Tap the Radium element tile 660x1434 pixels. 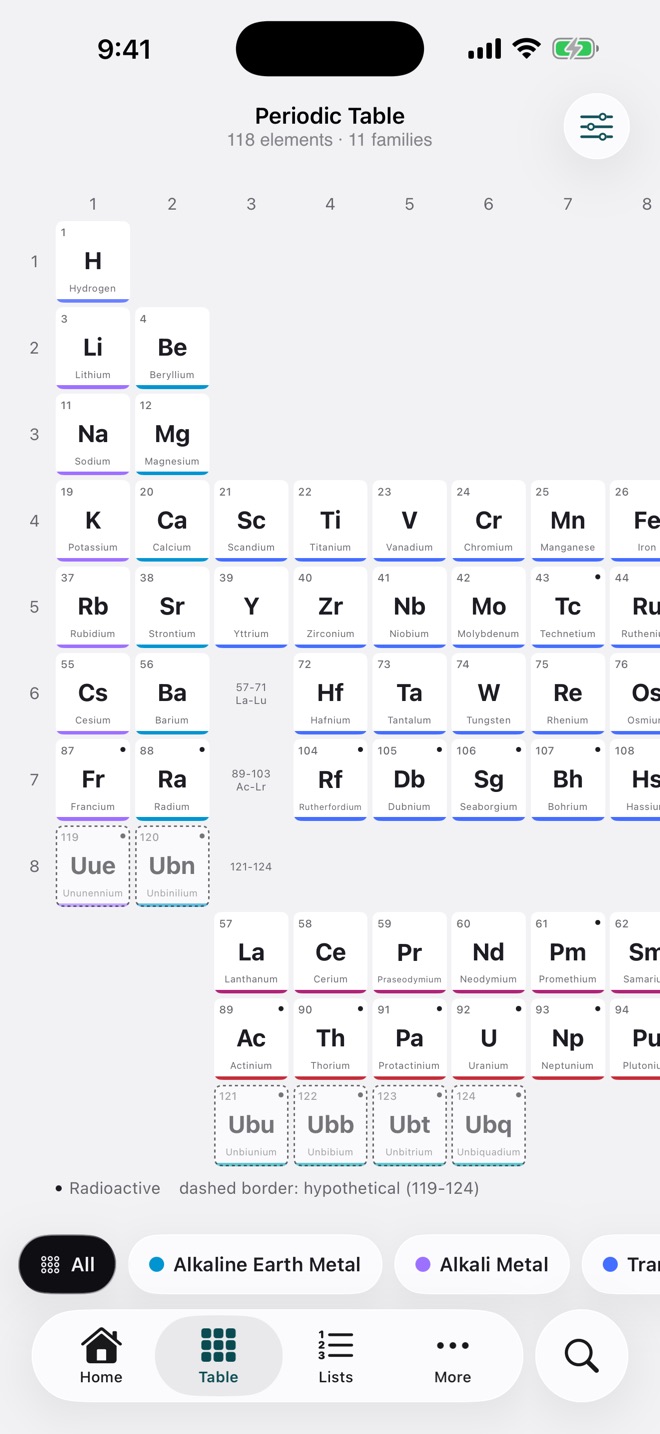[172, 780]
